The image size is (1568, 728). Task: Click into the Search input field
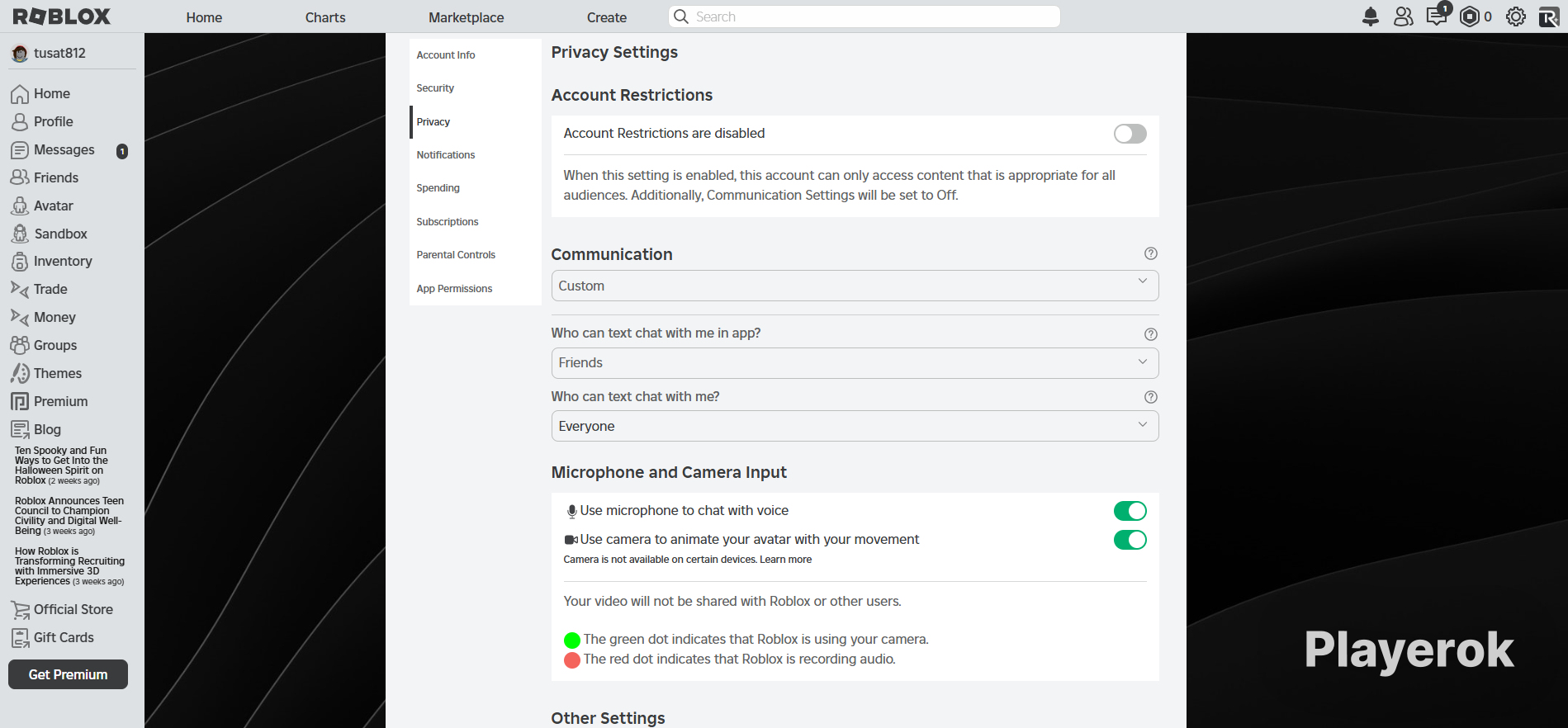(x=865, y=17)
